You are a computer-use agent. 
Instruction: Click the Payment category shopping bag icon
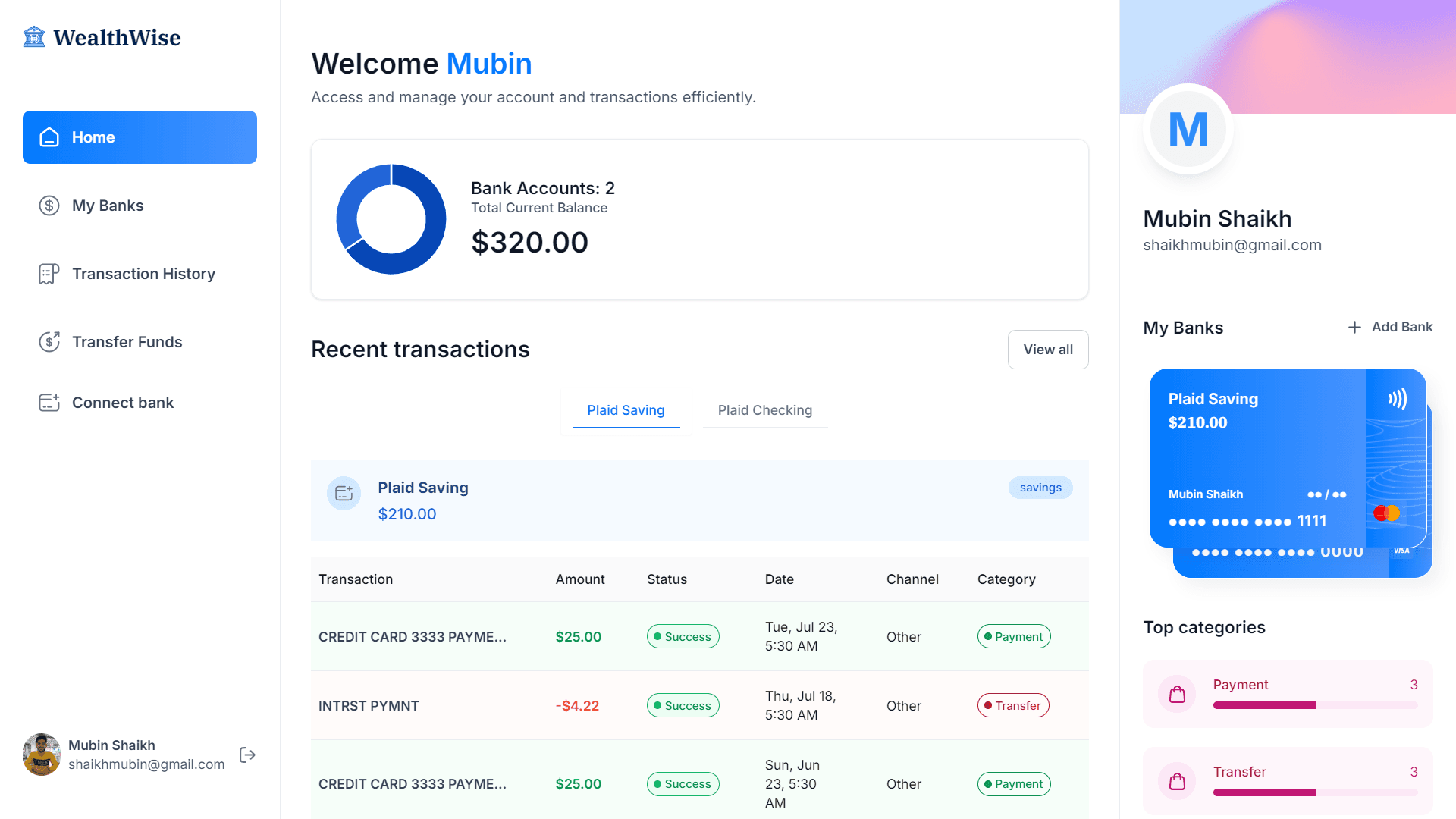coord(1177,694)
